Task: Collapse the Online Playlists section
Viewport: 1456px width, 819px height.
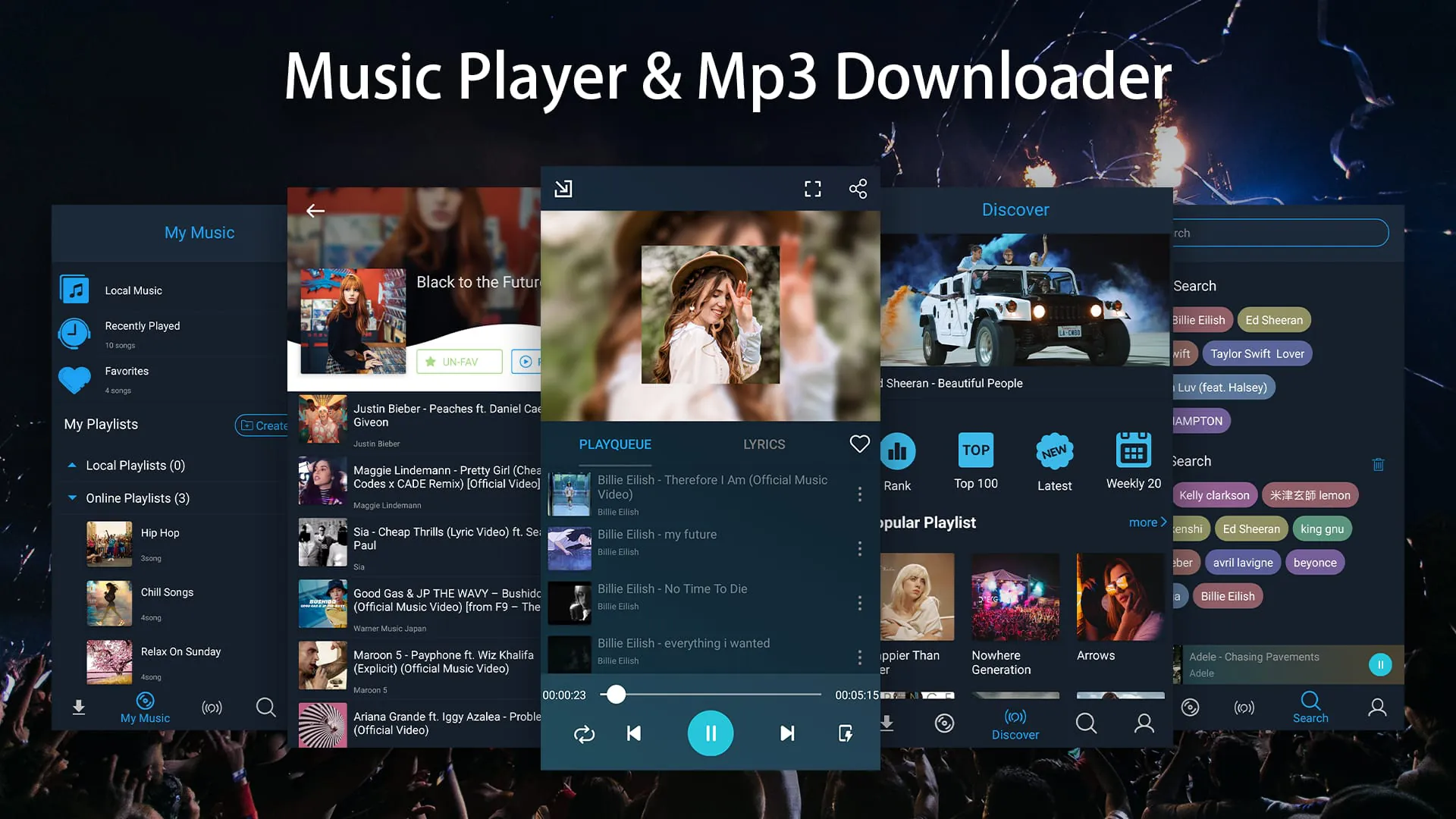Action: tap(72, 498)
